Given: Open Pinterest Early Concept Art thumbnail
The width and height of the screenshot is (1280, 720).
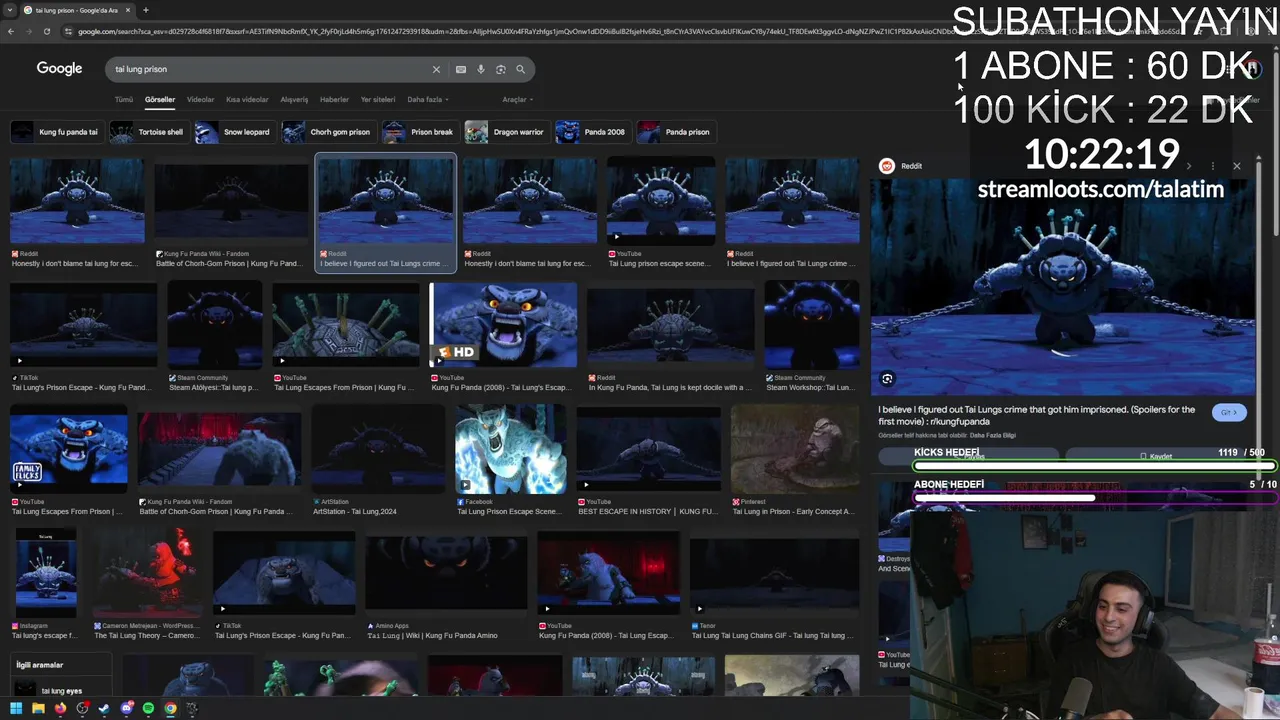Looking at the screenshot, I should click(795, 450).
